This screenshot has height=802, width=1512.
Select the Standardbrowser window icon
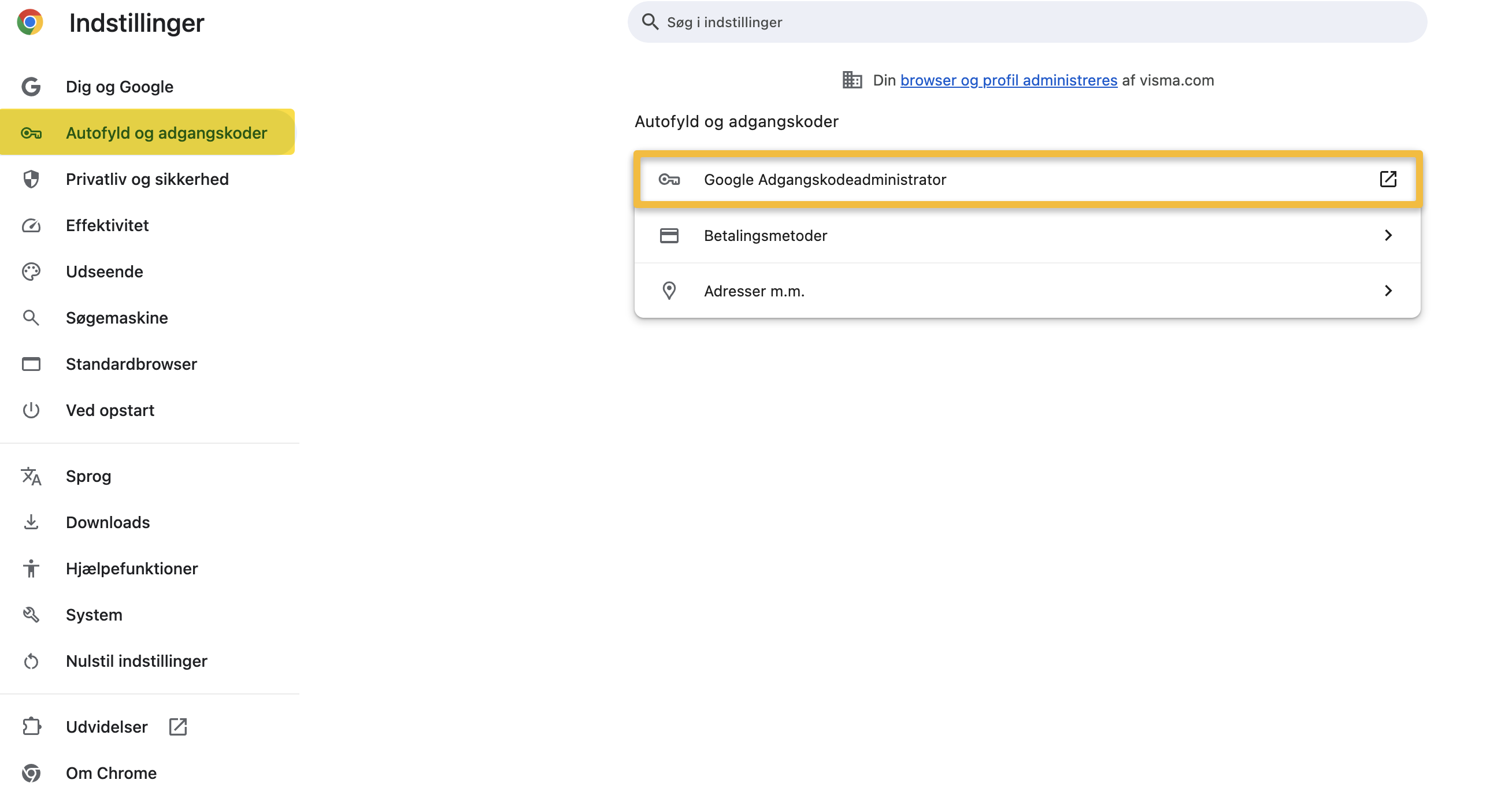[x=31, y=364]
